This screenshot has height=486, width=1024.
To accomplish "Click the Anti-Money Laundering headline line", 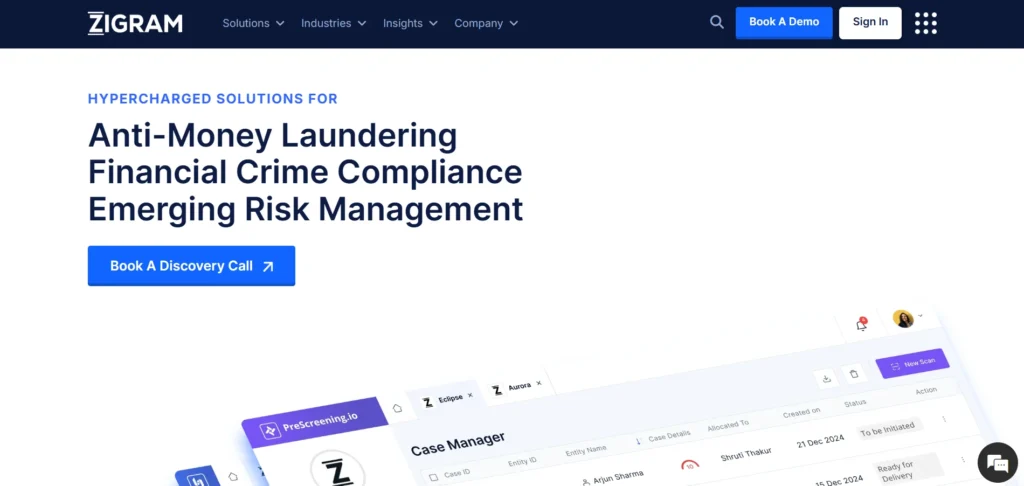I will pyautogui.click(x=272, y=136).
